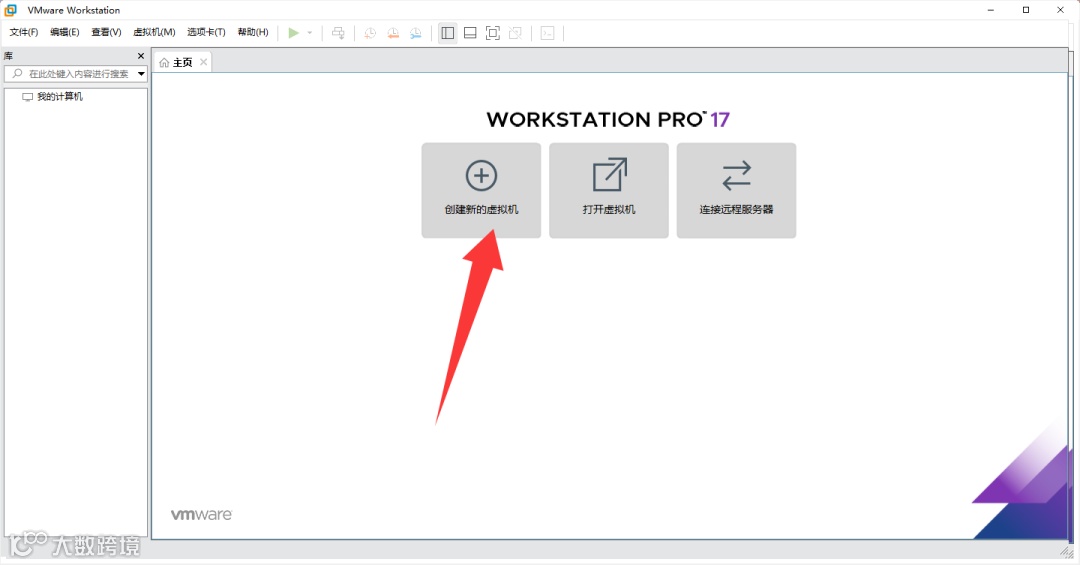Click the full screen mode icon
The height and width of the screenshot is (565, 1080).
tap(492, 32)
